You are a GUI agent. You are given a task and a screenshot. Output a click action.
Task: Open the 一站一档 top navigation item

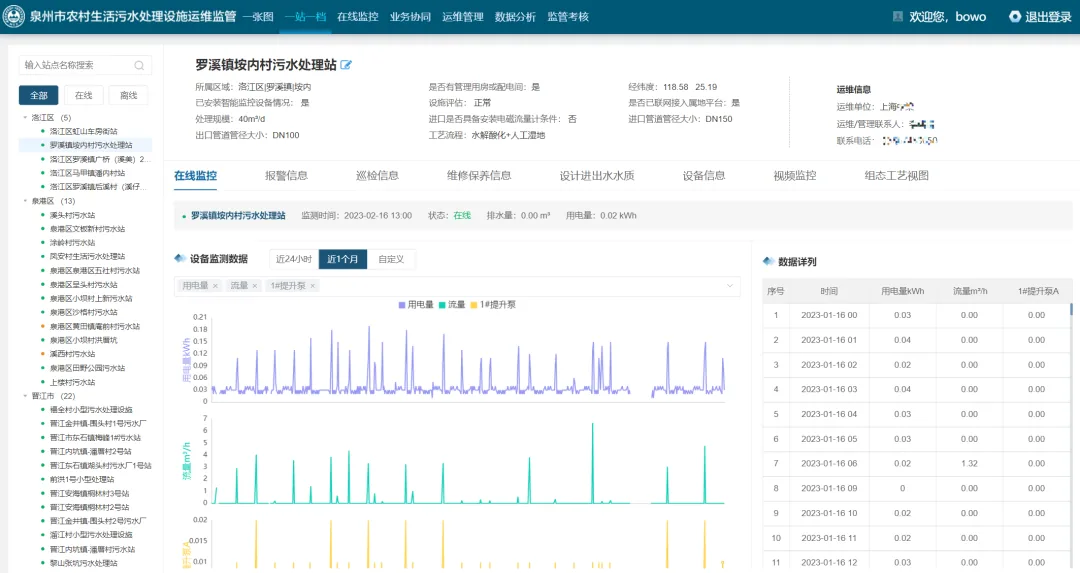pyautogui.click(x=305, y=17)
